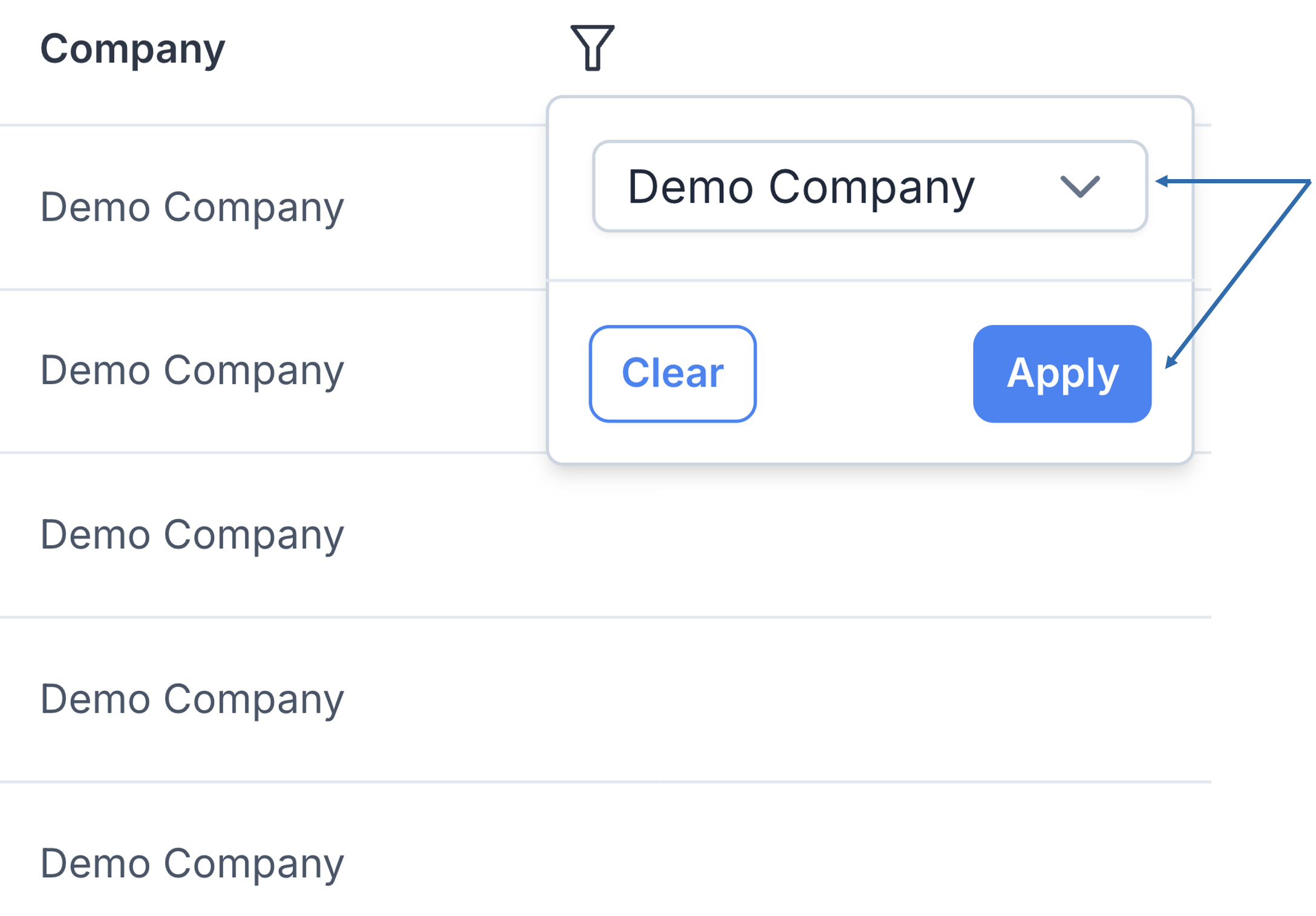
Task: Close the filter popup via funnel icon
Action: (x=592, y=48)
